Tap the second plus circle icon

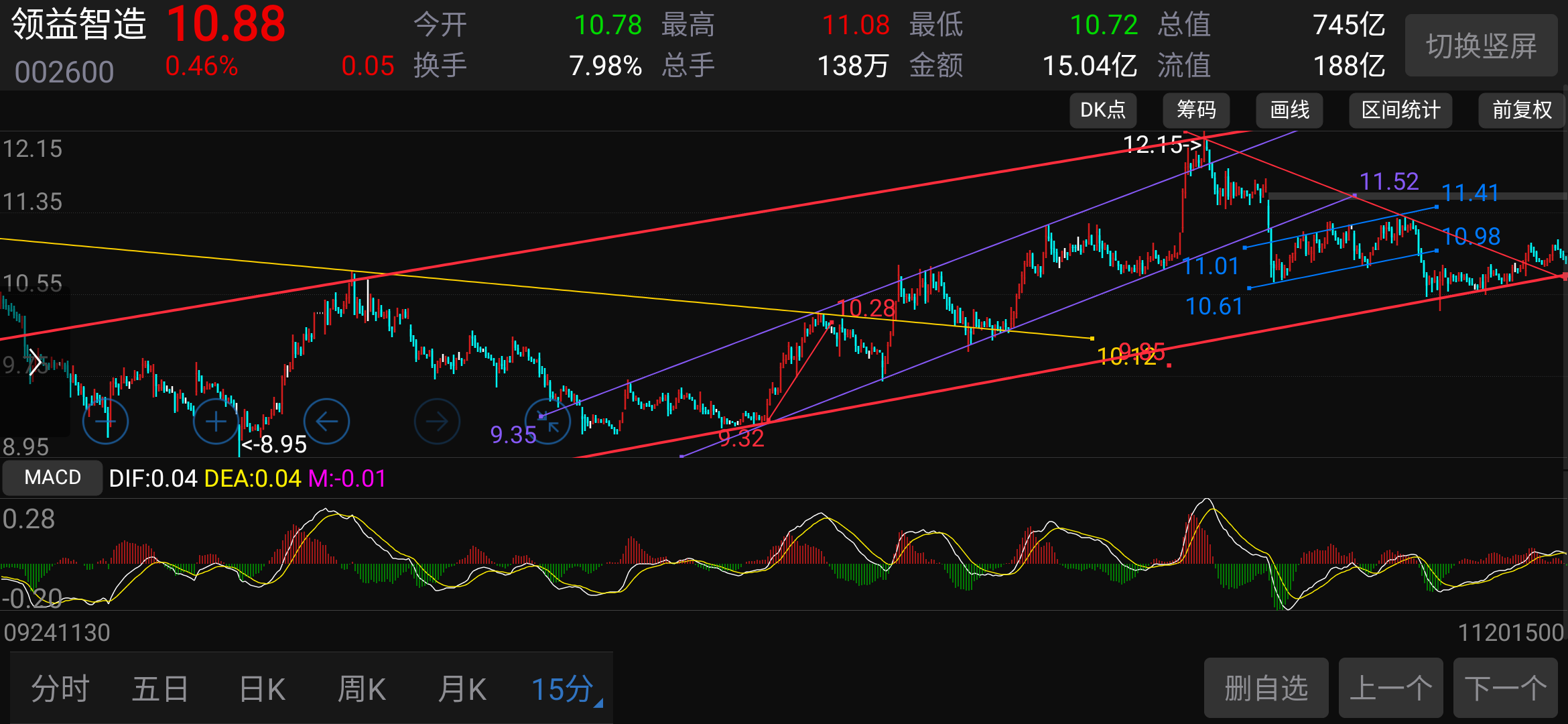[216, 421]
